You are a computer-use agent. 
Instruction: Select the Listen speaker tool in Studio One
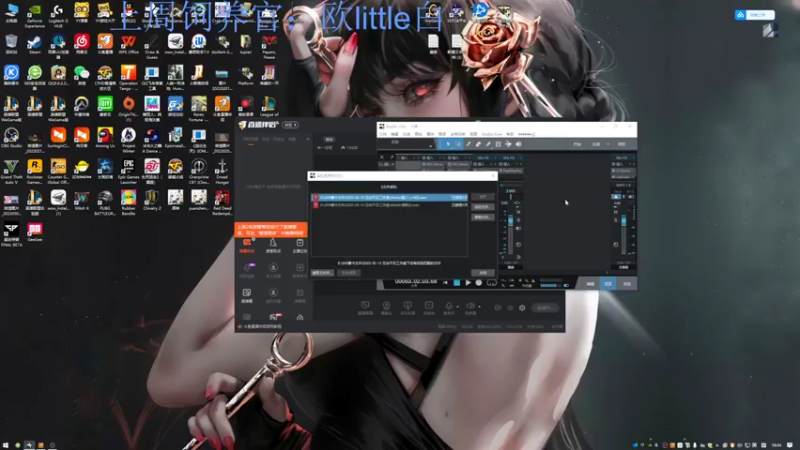[x=518, y=144]
